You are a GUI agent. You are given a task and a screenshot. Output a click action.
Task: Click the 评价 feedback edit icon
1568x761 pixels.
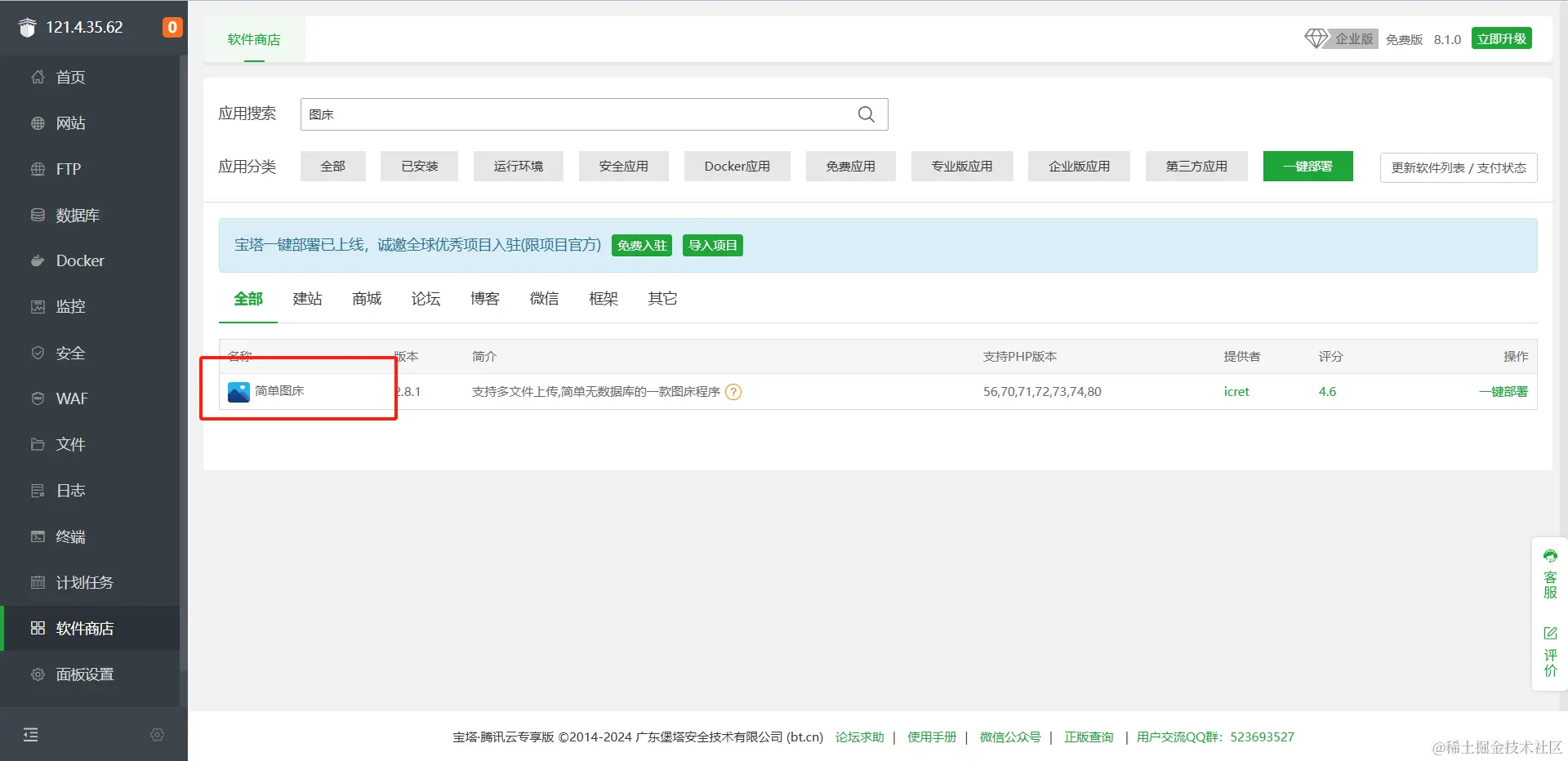tap(1550, 633)
